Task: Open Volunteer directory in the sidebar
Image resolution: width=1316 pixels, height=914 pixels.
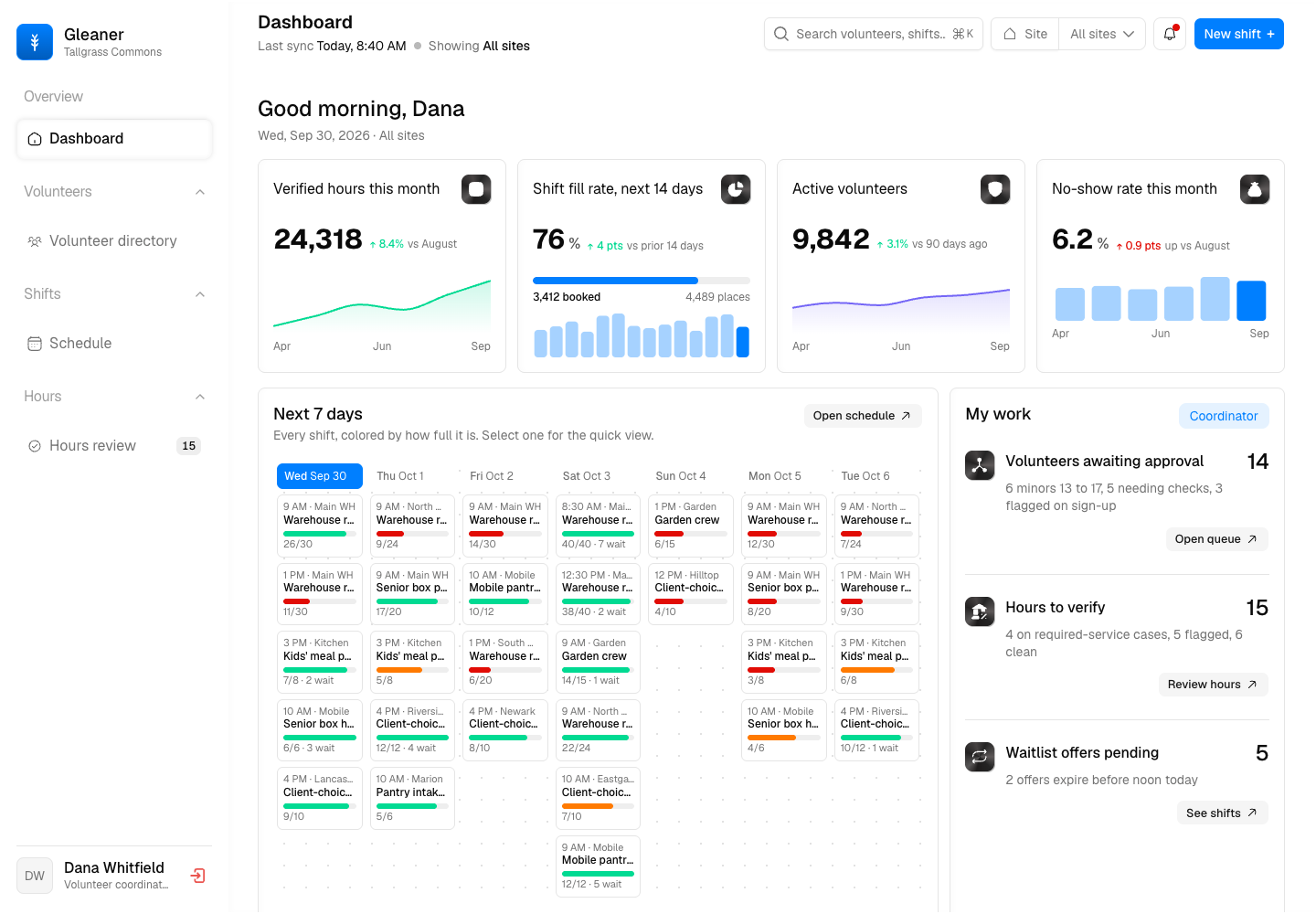Action: click(x=114, y=241)
